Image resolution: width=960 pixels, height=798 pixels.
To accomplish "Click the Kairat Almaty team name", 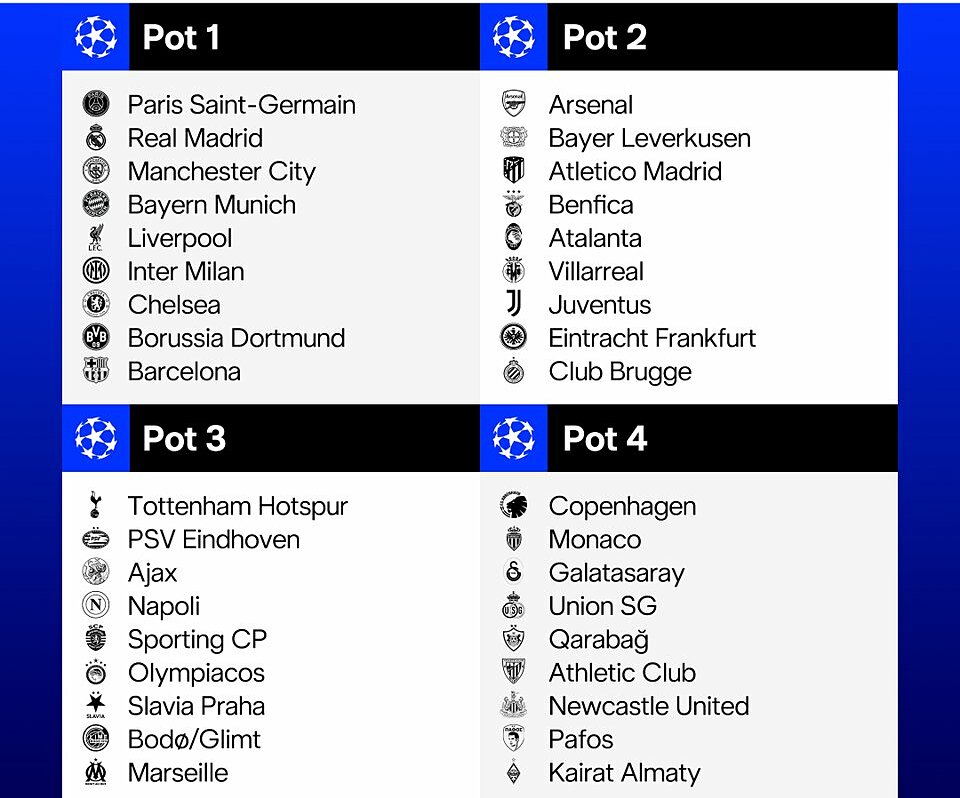I will [x=624, y=772].
